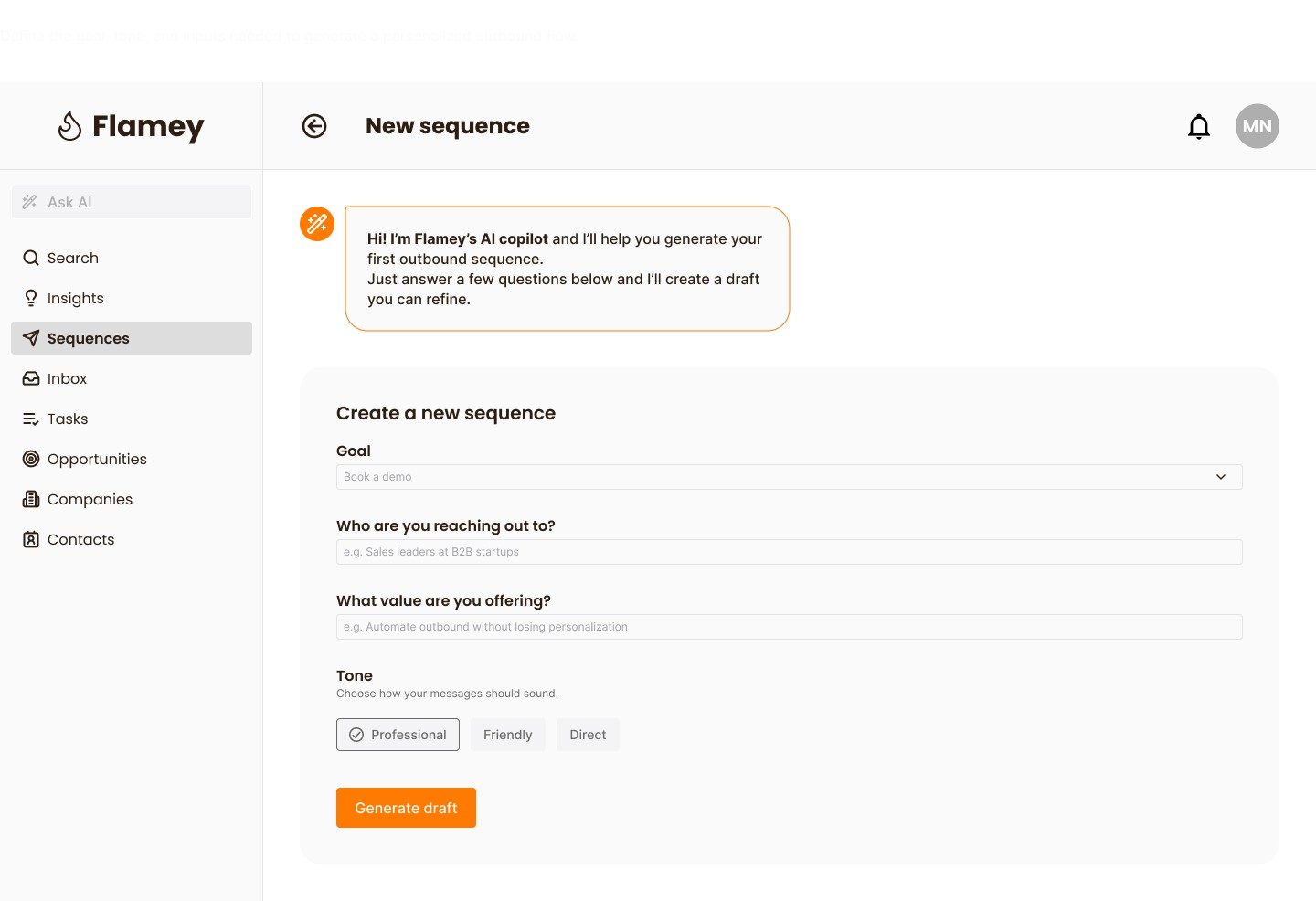This screenshot has width=1316, height=901.
Task: Click the Sequences paper plane icon
Action: coord(31,338)
